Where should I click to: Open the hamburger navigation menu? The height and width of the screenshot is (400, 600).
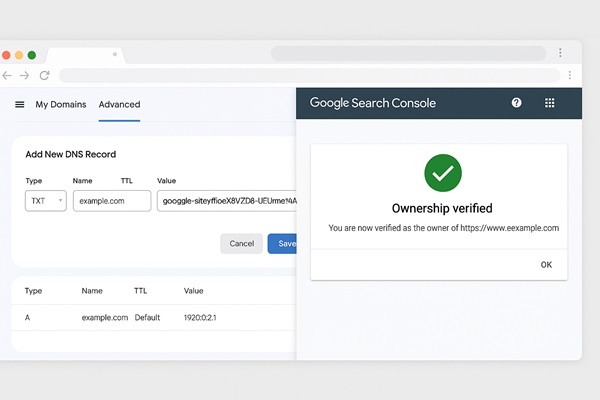[x=19, y=104]
